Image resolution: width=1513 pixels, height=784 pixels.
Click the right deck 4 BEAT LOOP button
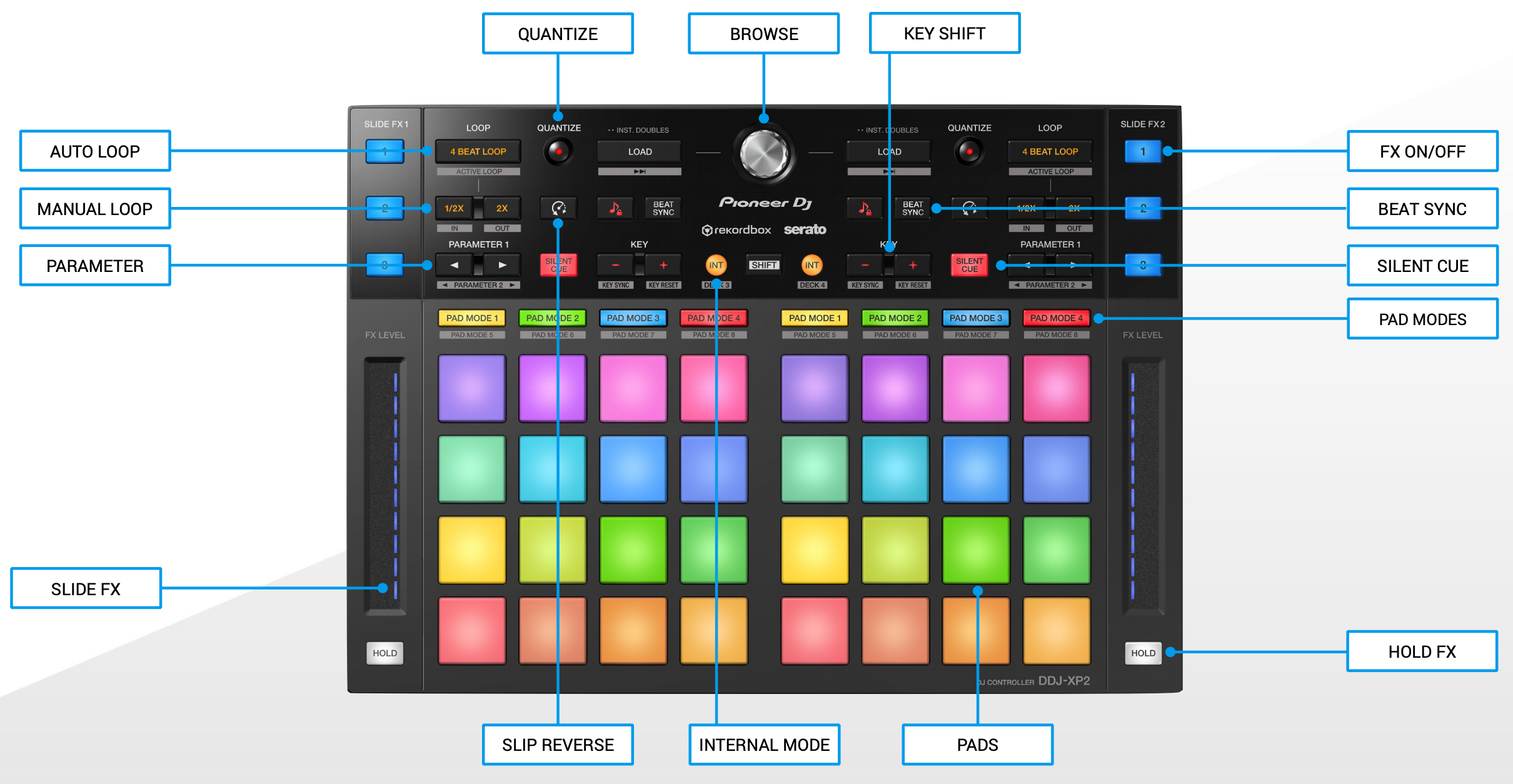(x=1050, y=151)
